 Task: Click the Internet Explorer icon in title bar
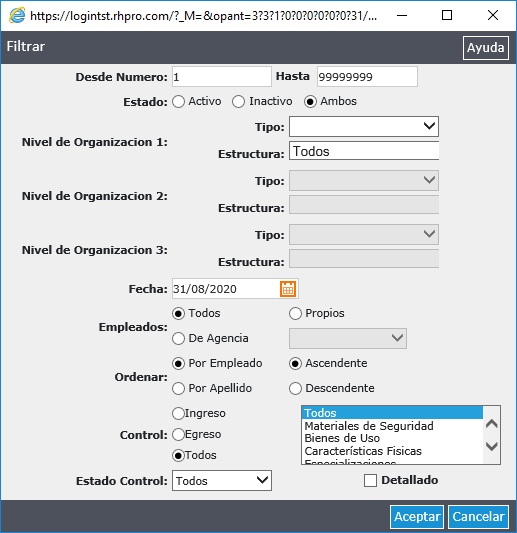(x=17, y=15)
